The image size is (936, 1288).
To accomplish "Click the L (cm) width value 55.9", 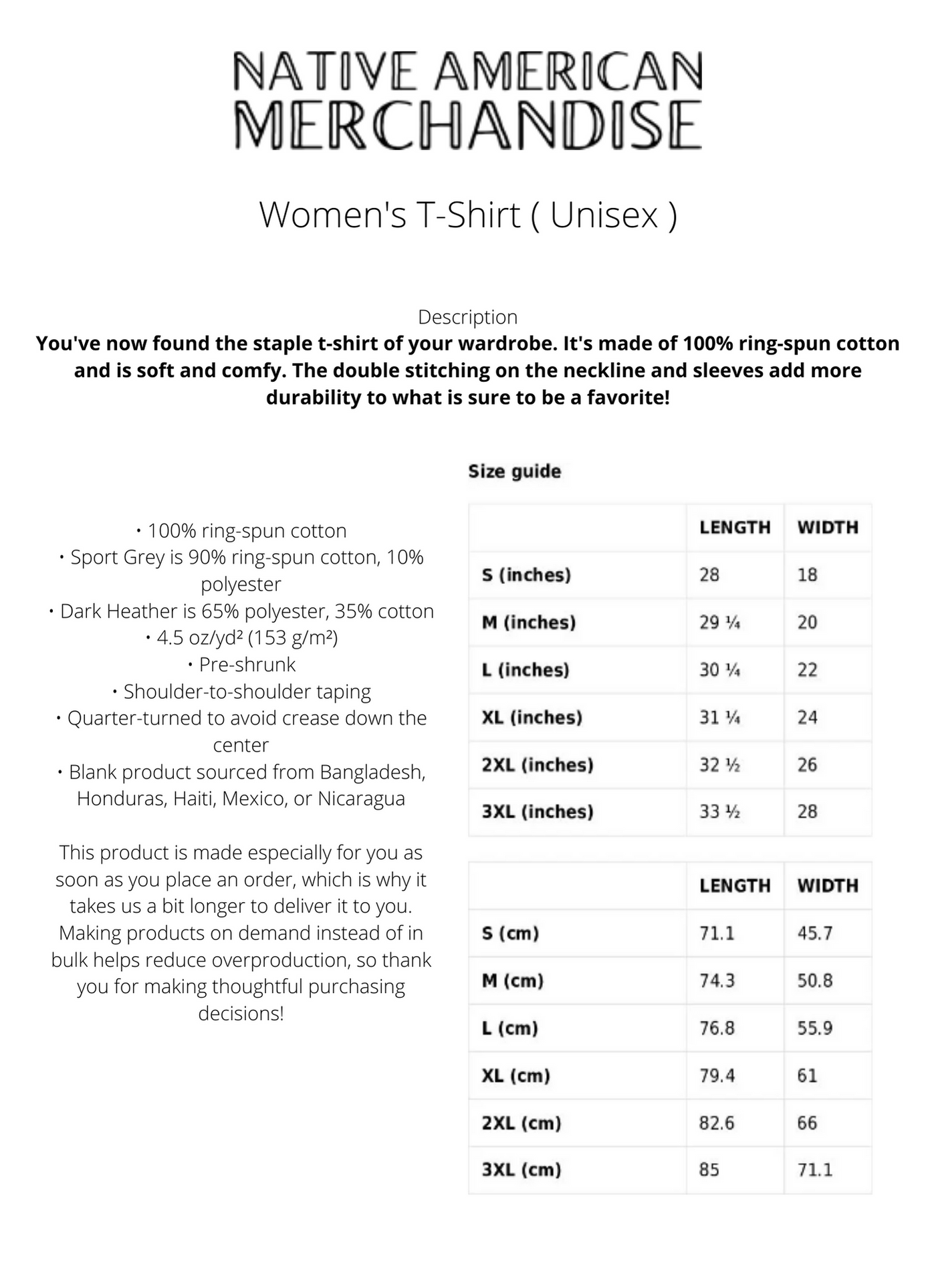I will [814, 1029].
